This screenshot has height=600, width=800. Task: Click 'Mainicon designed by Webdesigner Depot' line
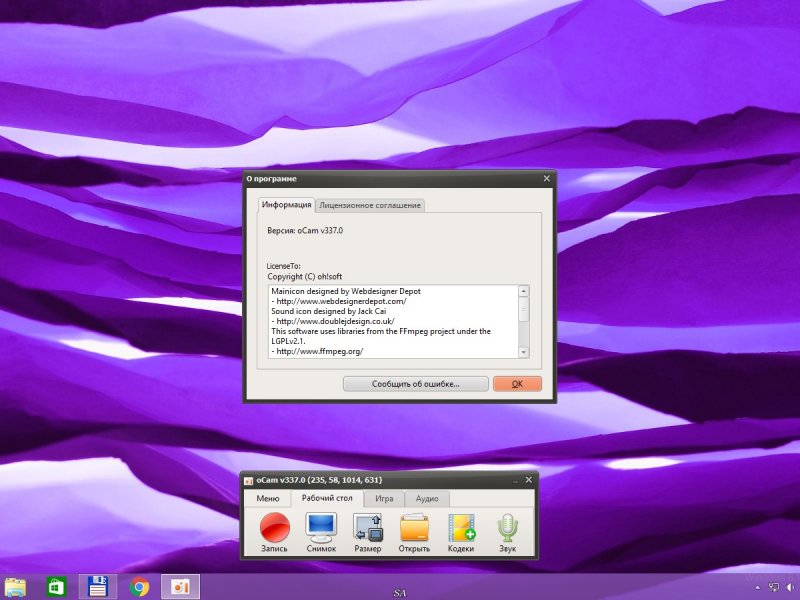point(346,291)
